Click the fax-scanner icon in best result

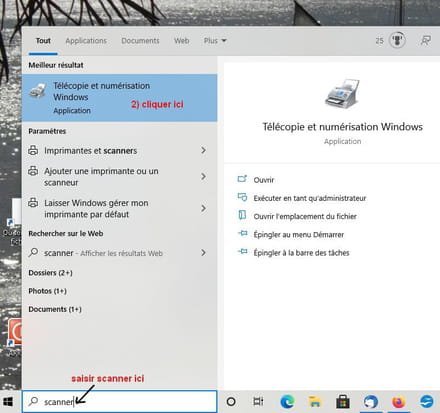point(38,91)
